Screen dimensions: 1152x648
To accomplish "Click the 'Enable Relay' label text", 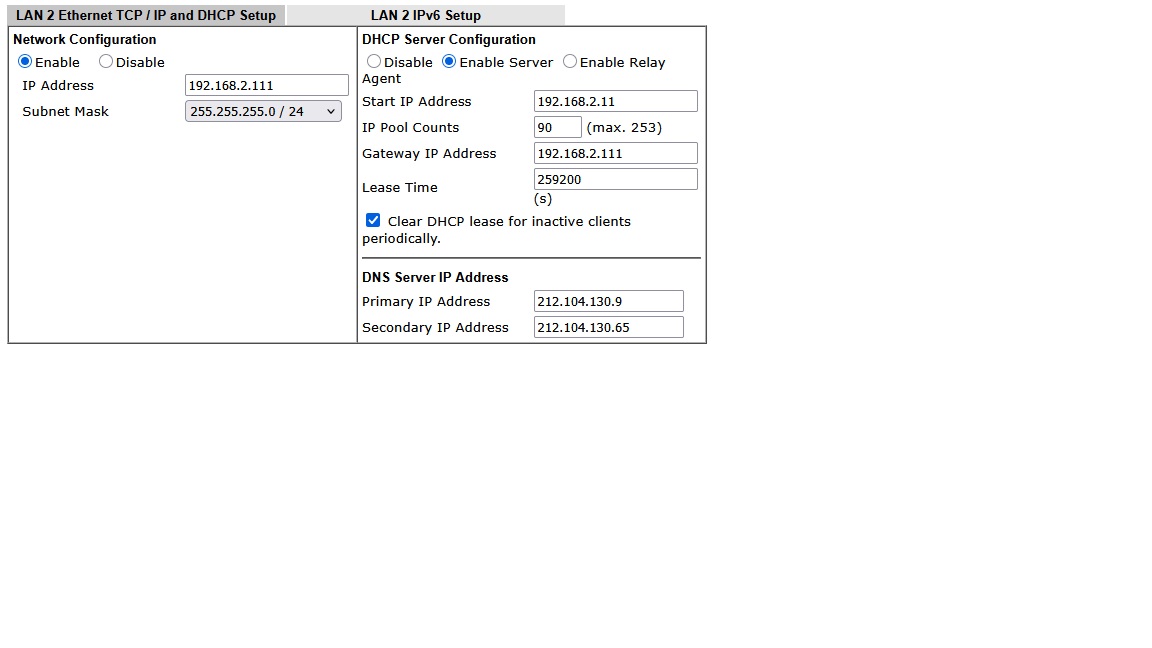I will [622, 63].
